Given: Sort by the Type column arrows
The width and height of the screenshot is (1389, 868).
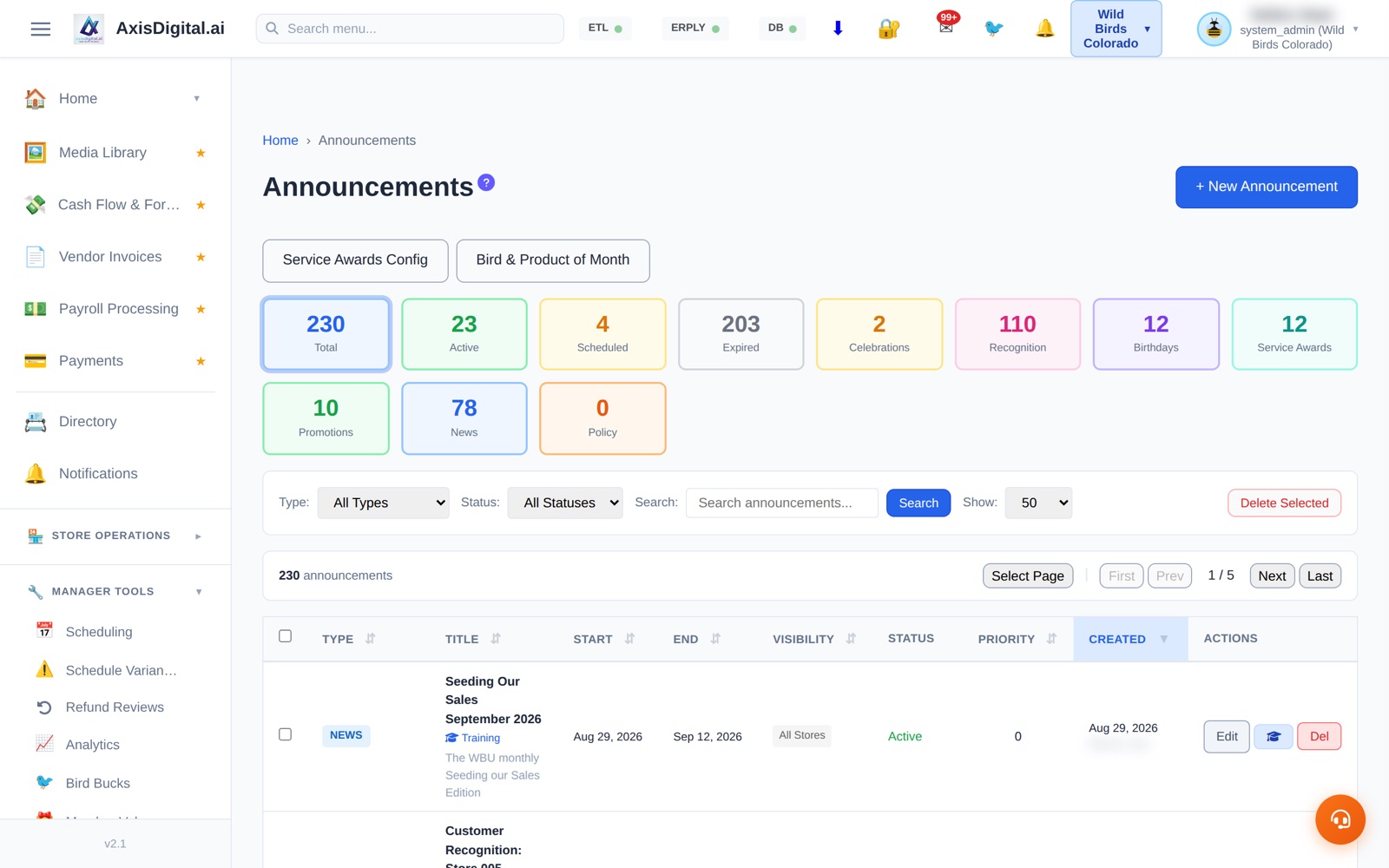Looking at the screenshot, I should tap(371, 639).
